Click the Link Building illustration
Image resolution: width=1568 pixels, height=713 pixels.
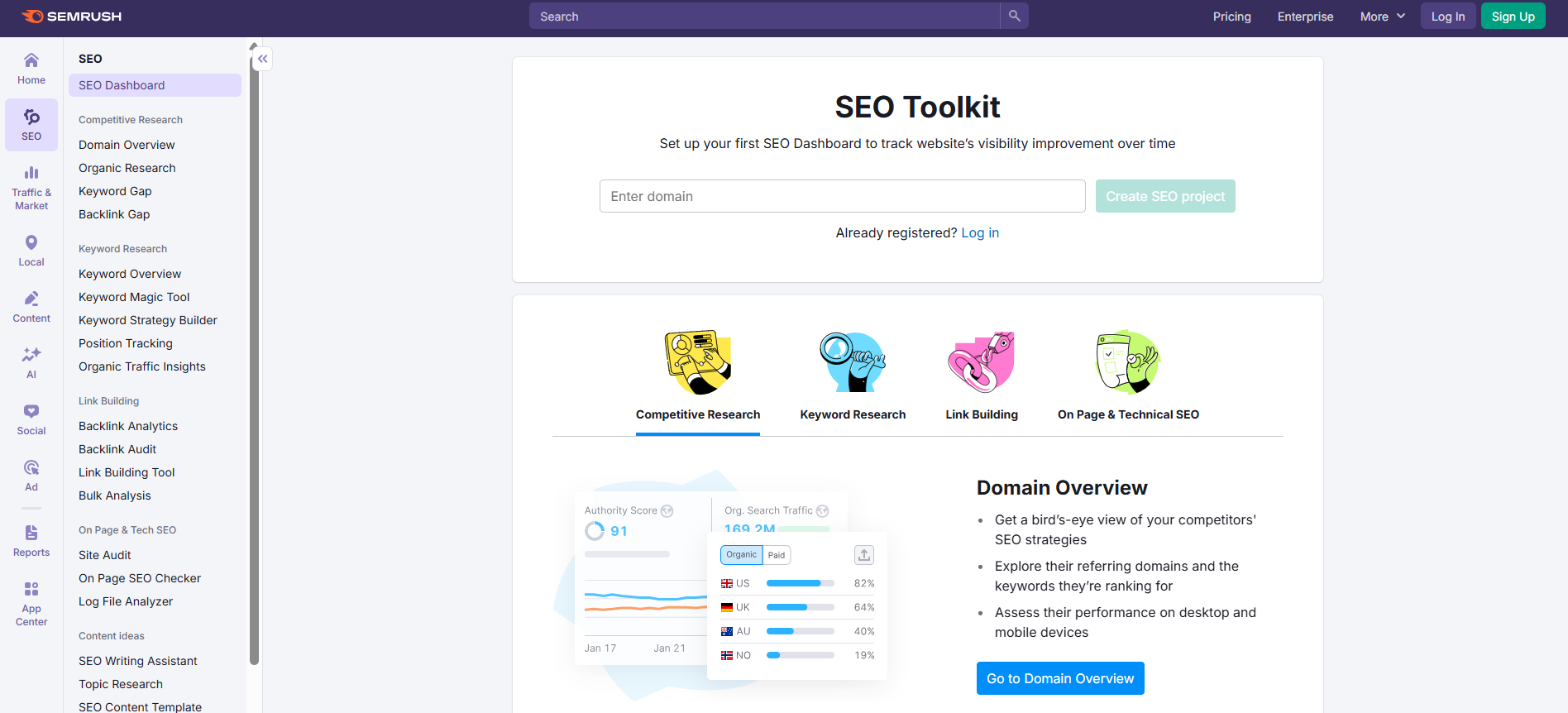(982, 362)
